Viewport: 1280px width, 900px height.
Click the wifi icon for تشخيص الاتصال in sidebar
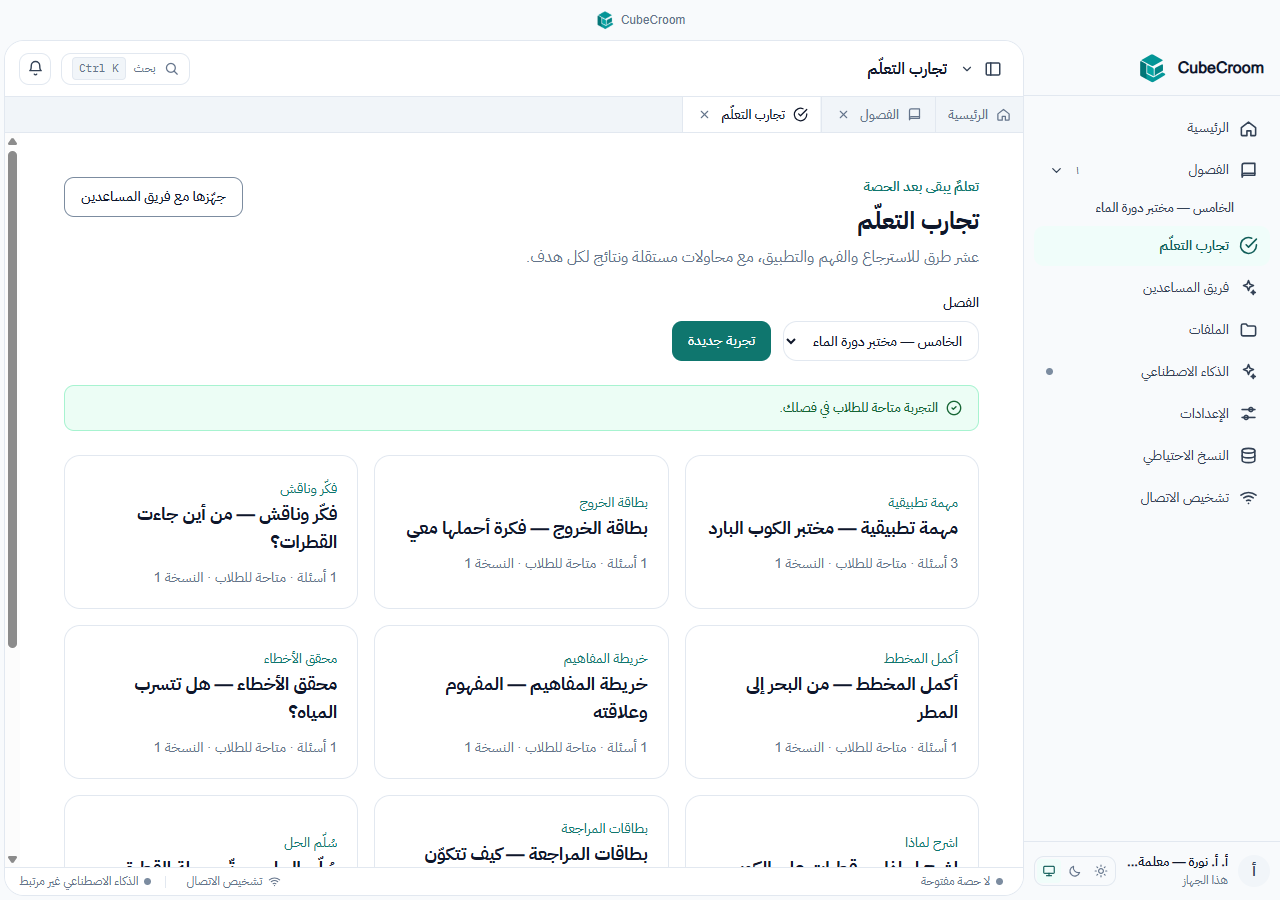pos(1248,497)
